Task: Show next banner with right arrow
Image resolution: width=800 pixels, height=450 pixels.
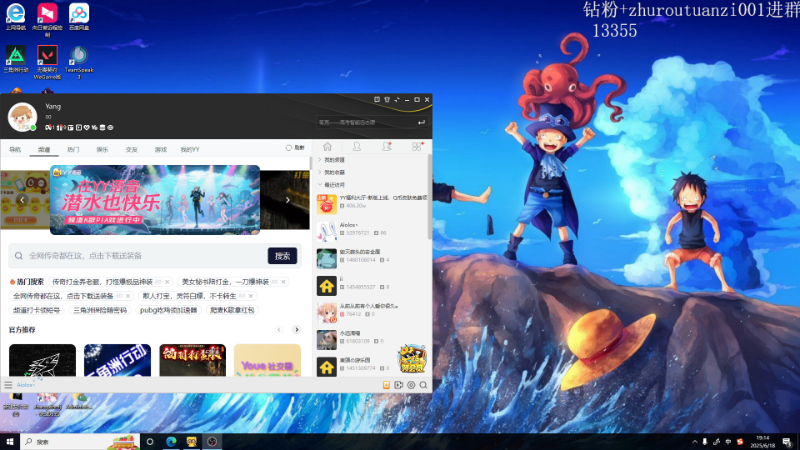Action: (x=288, y=200)
